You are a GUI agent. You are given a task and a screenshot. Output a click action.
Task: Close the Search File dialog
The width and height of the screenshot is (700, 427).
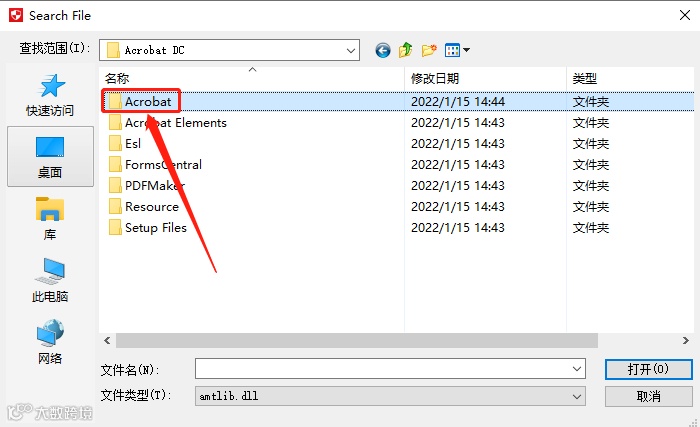[685, 15]
